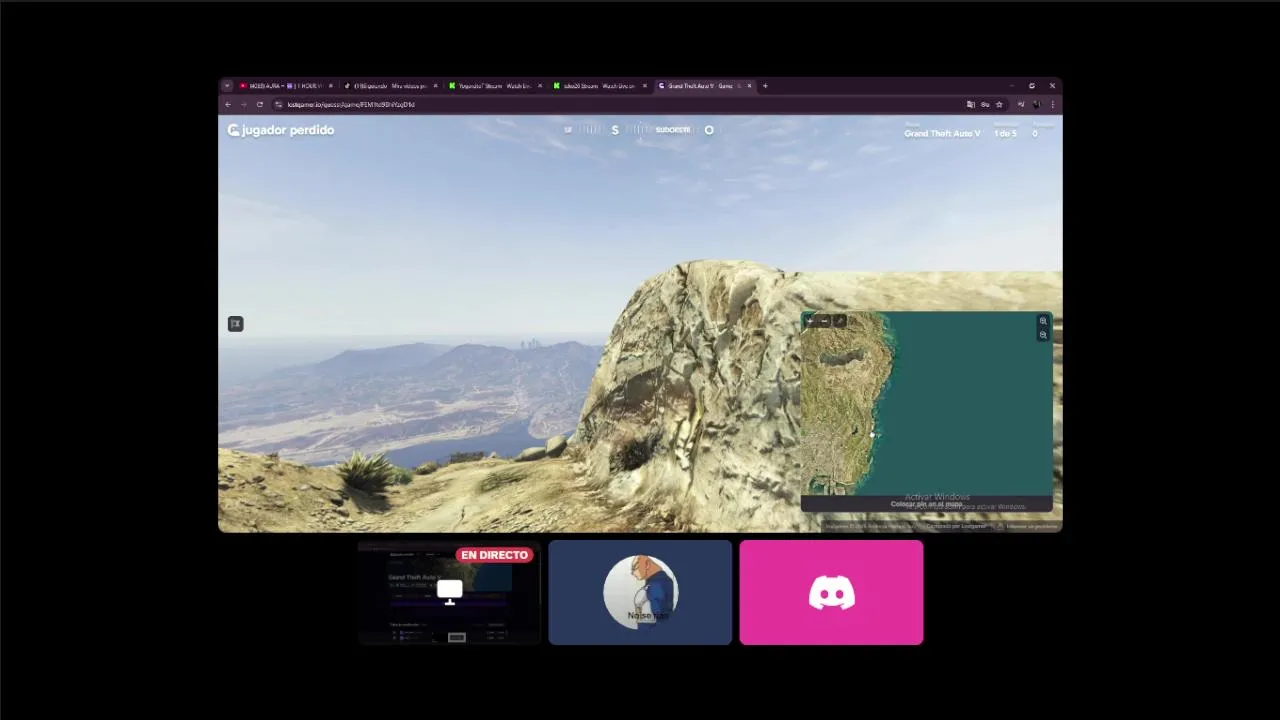
Task: Click the Noise nan user avatar tile
Action: [x=640, y=592]
